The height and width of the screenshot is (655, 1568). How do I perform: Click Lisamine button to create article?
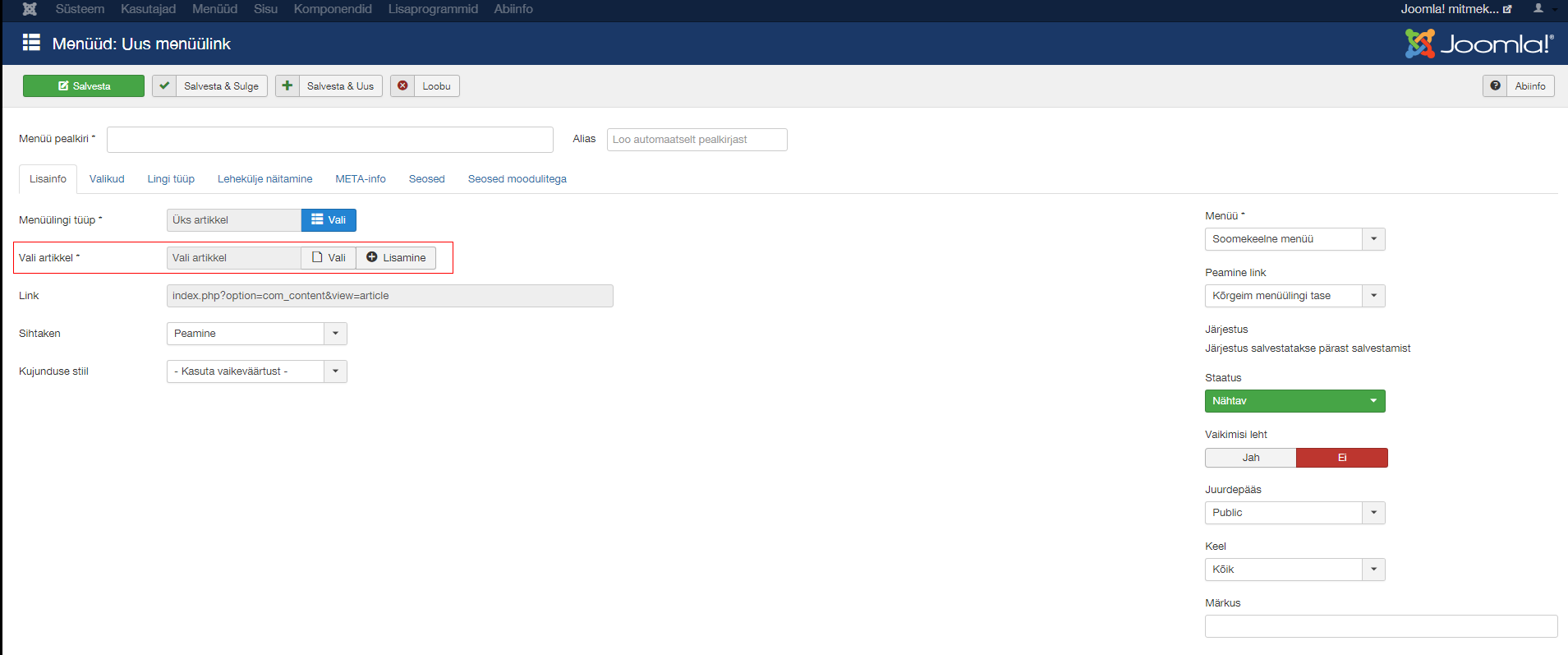pyautogui.click(x=396, y=258)
